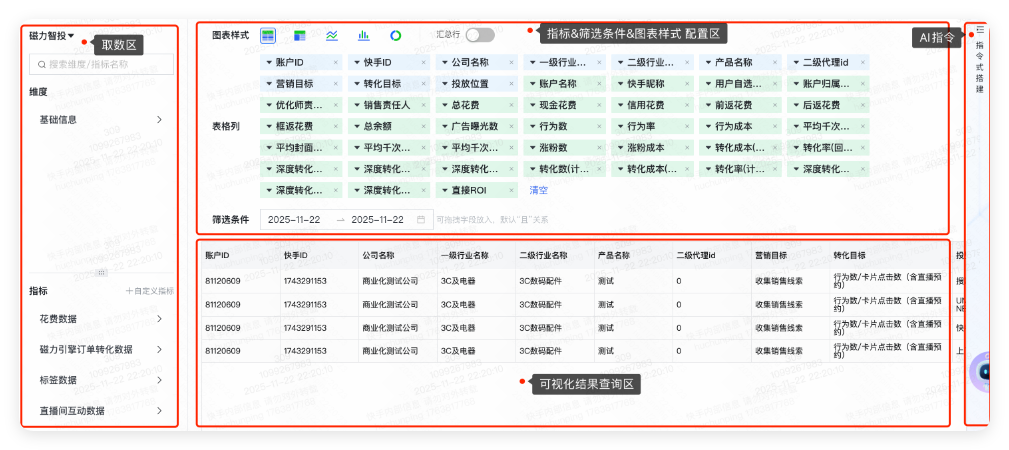Select the table chart style icon
1009x450 pixels.
click(x=268, y=35)
